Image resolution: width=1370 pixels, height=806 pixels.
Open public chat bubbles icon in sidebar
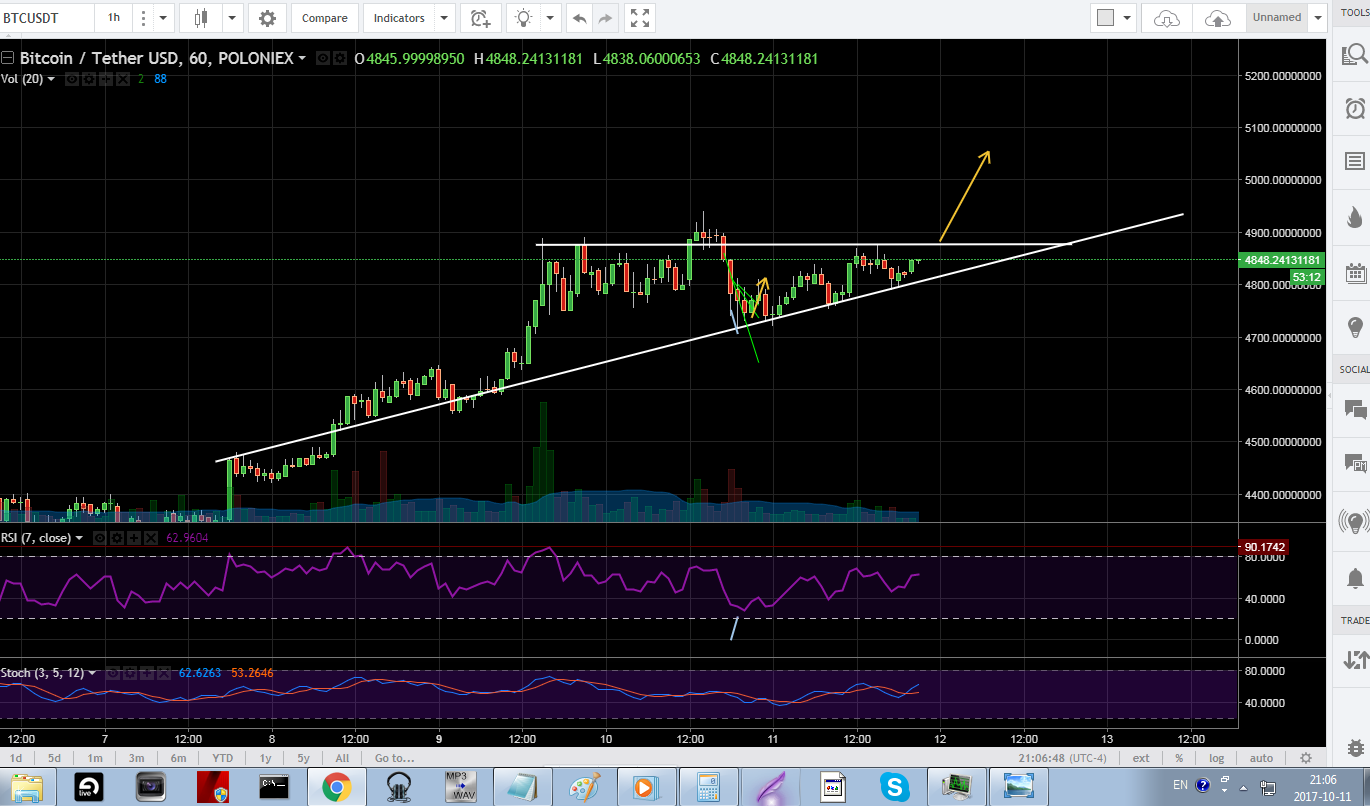[x=1355, y=408]
